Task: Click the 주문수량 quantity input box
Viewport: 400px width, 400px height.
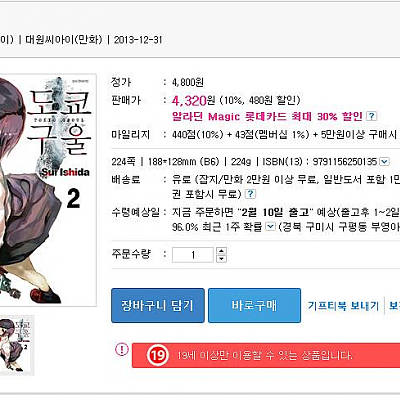Action: [193, 255]
